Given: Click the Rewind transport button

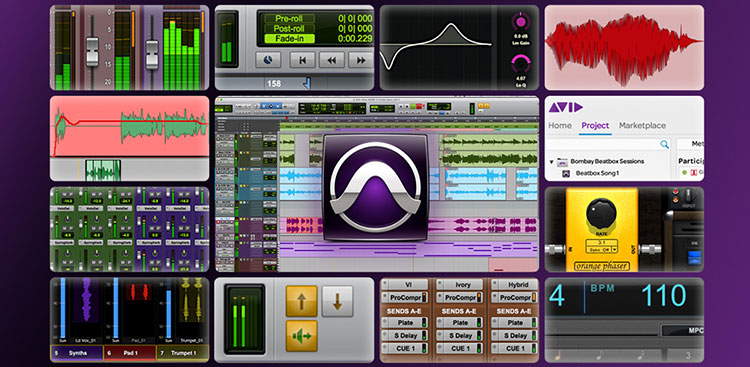Looking at the screenshot, I should [x=332, y=60].
